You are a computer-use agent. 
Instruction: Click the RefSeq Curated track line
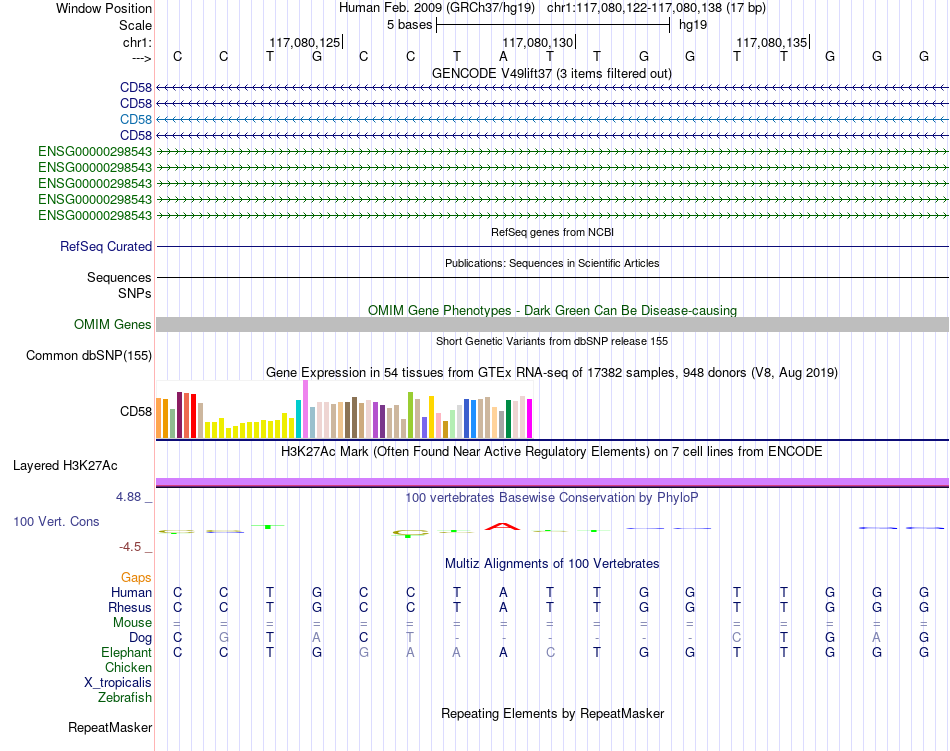tap(552, 246)
